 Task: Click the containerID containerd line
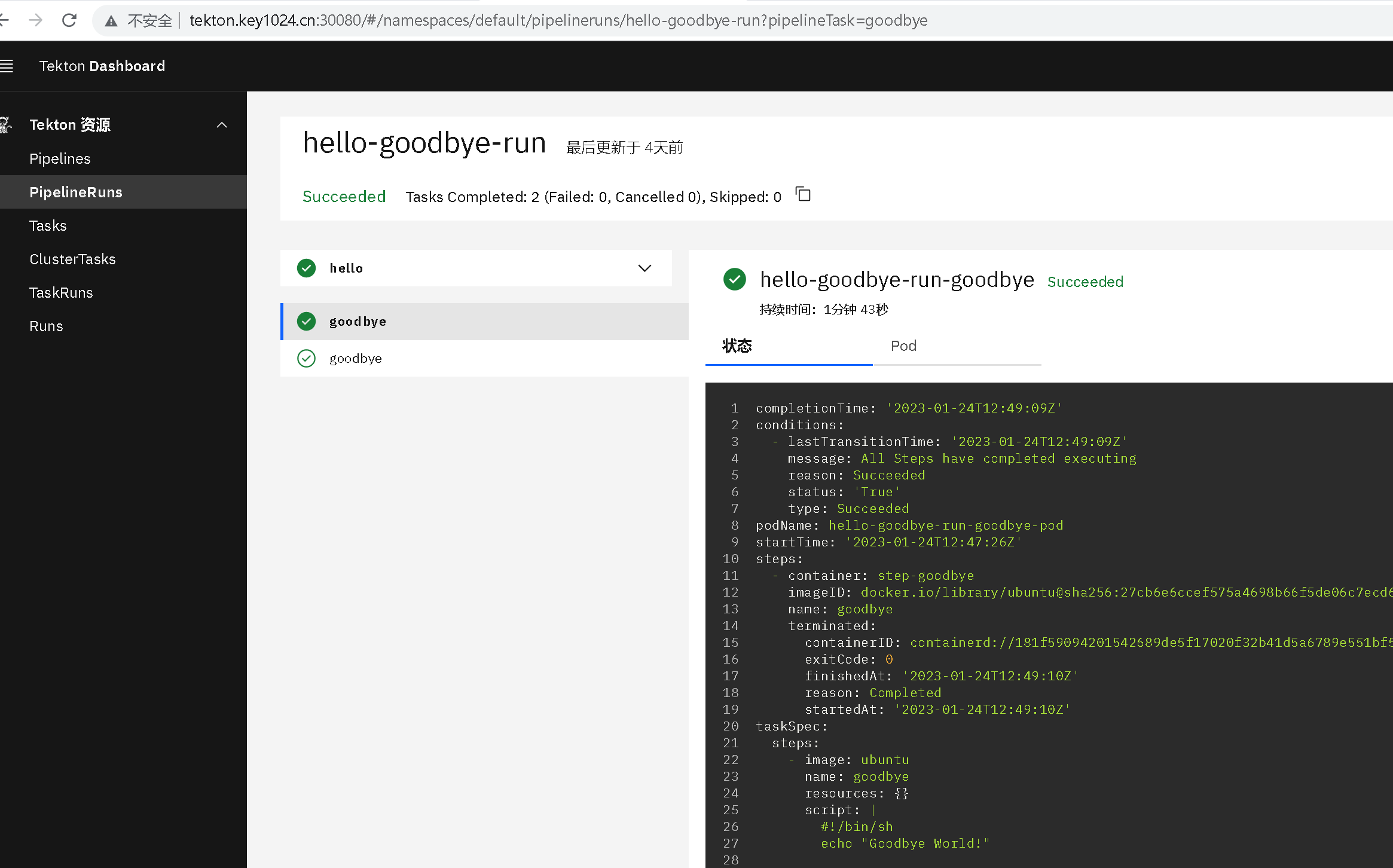1099,643
